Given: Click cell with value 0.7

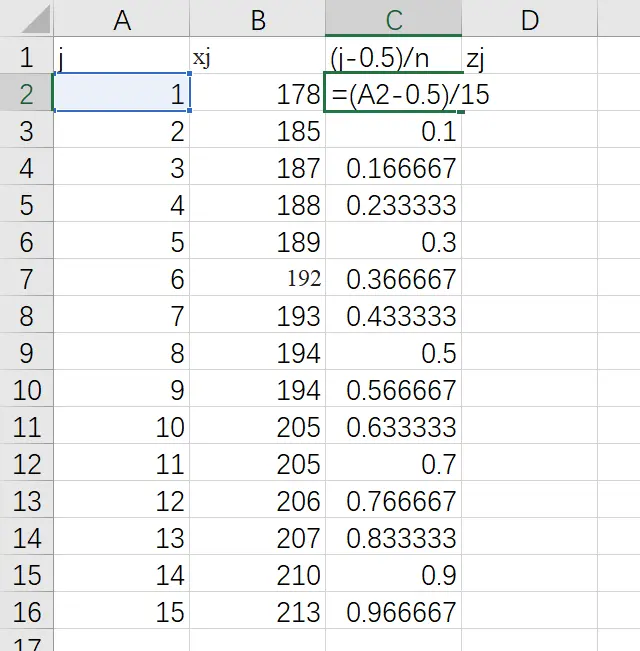Looking at the screenshot, I should [x=393, y=462].
